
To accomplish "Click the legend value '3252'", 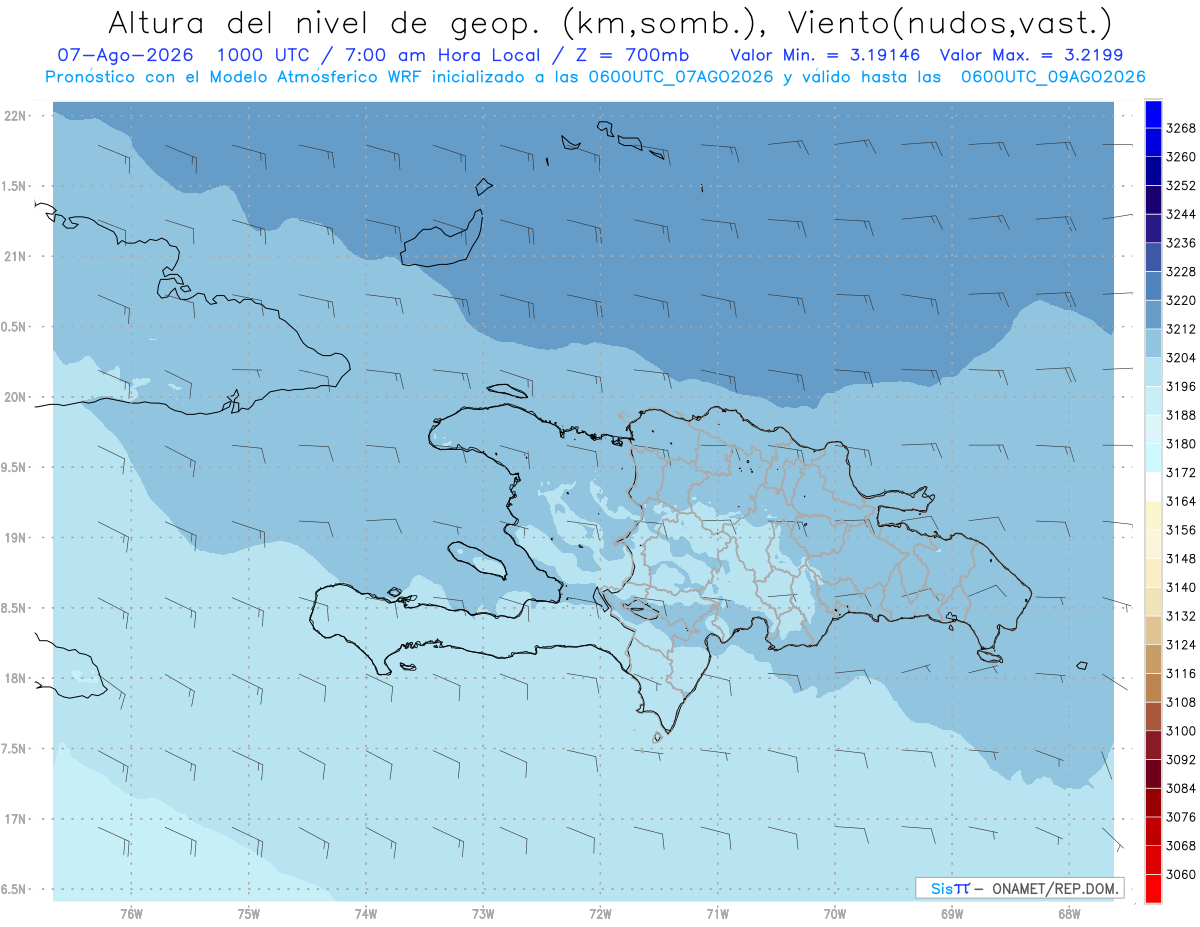I will (1181, 186).
